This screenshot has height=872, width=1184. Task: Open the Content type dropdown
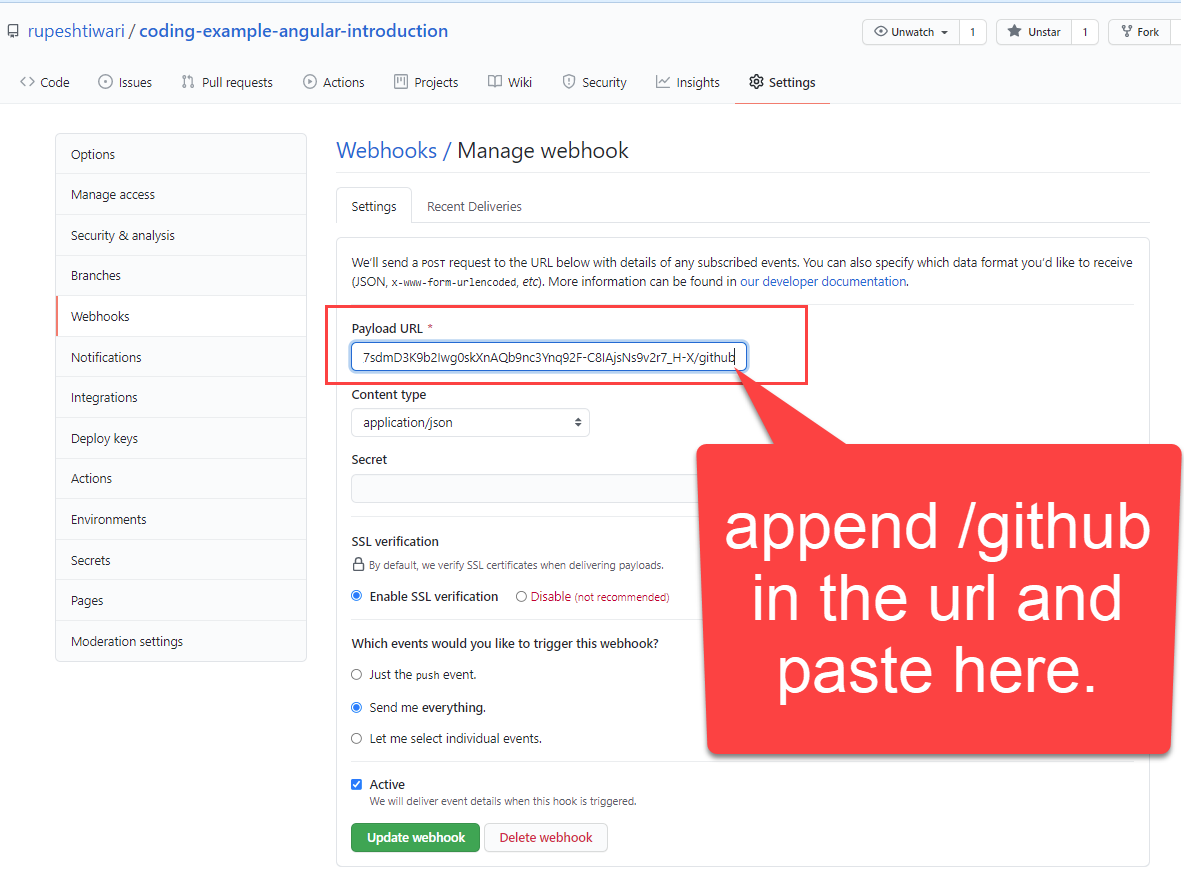470,423
